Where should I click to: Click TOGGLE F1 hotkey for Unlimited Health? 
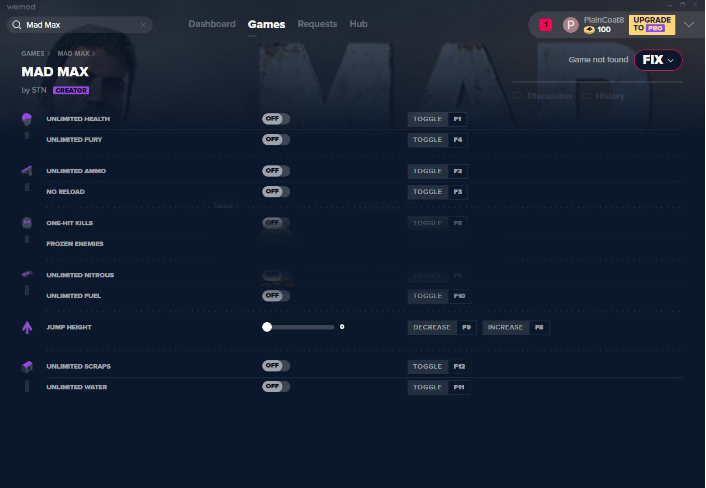[x=437, y=119]
